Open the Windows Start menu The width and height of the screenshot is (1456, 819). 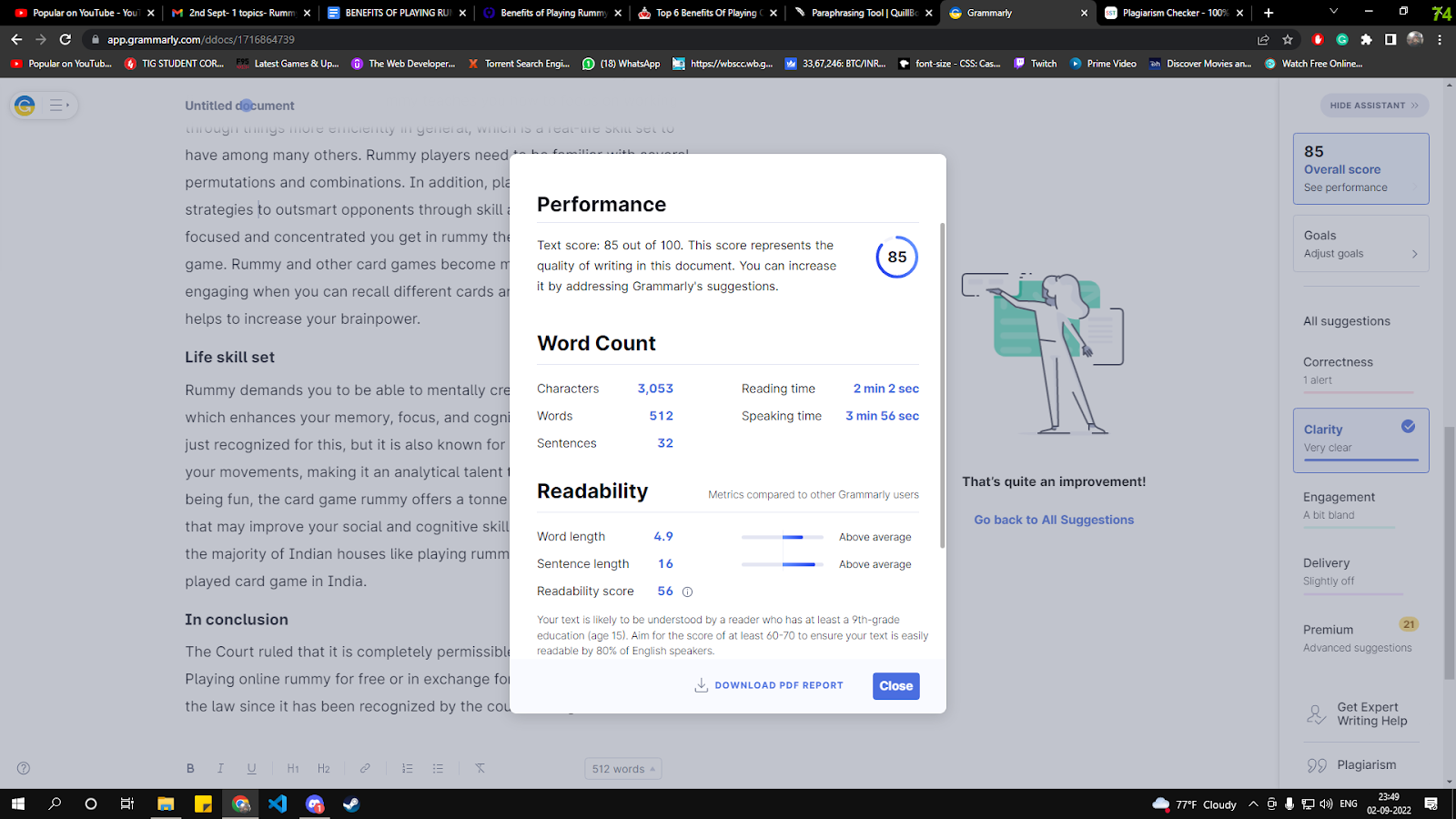[18, 804]
